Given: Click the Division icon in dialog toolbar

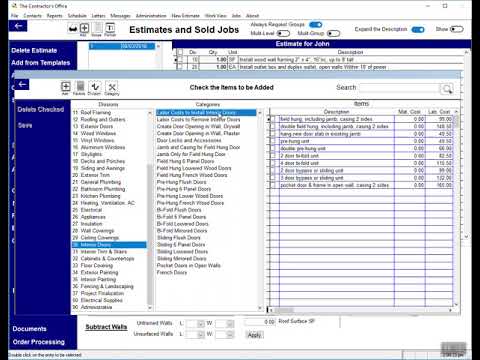Looking at the screenshot, I should [x=95, y=87].
